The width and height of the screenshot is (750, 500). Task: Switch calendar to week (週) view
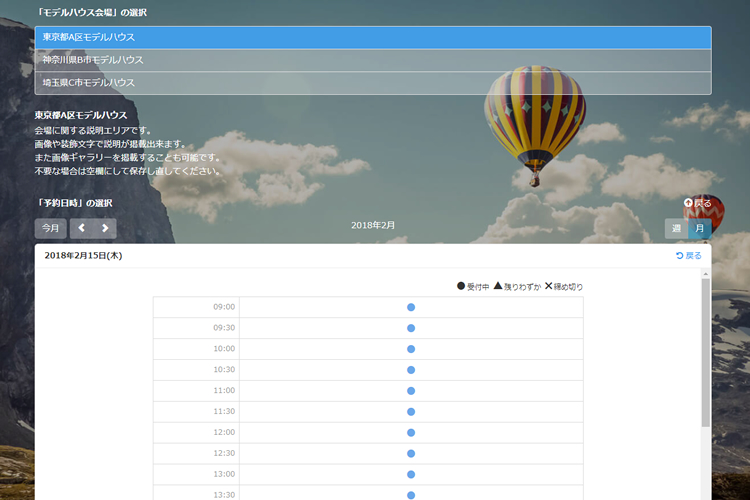pyautogui.click(x=677, y=229)
